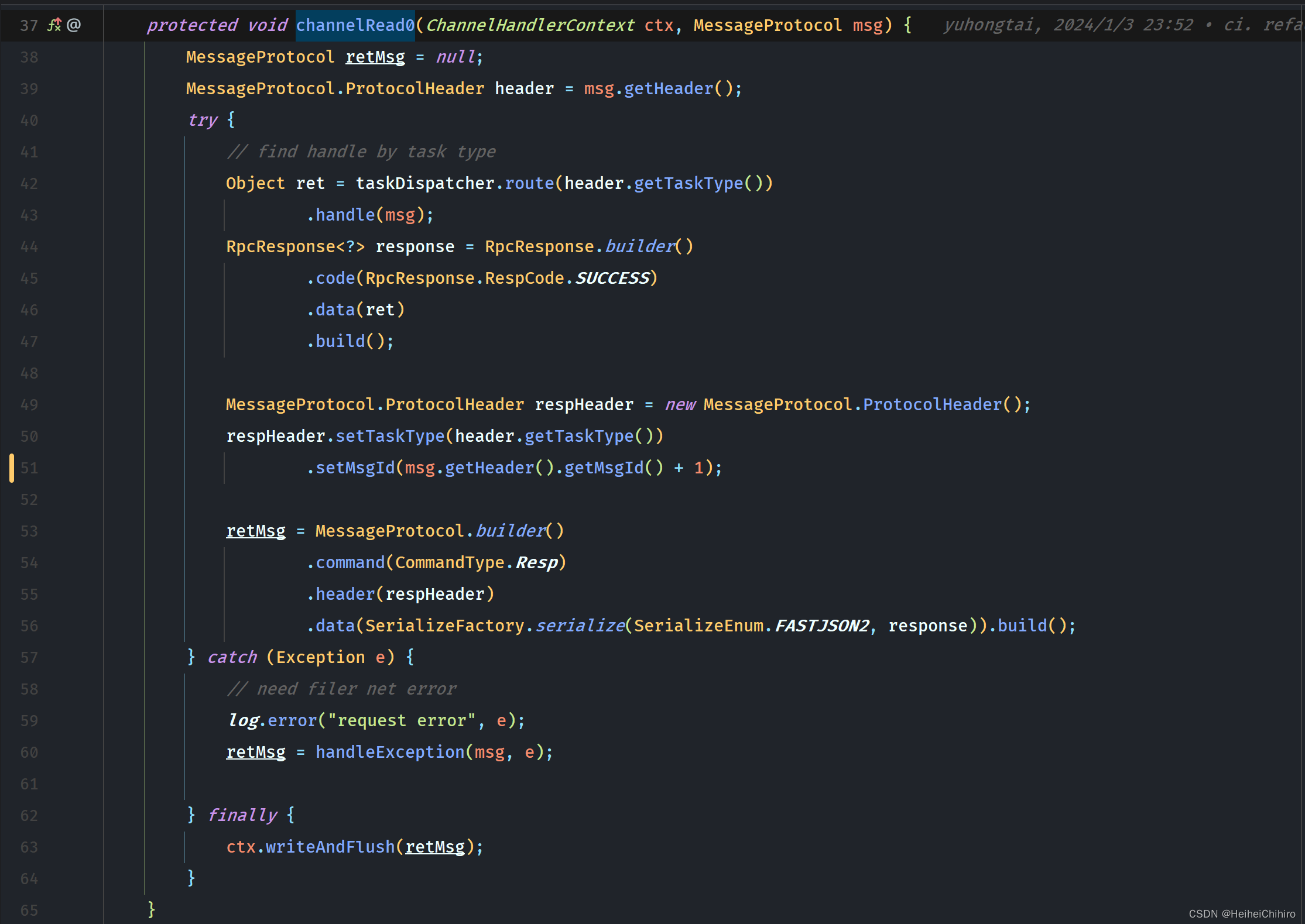Viewport: 1305px width, 924px height.
Task: Click the "find handle by task type" comment
Action: click(361, 152)
